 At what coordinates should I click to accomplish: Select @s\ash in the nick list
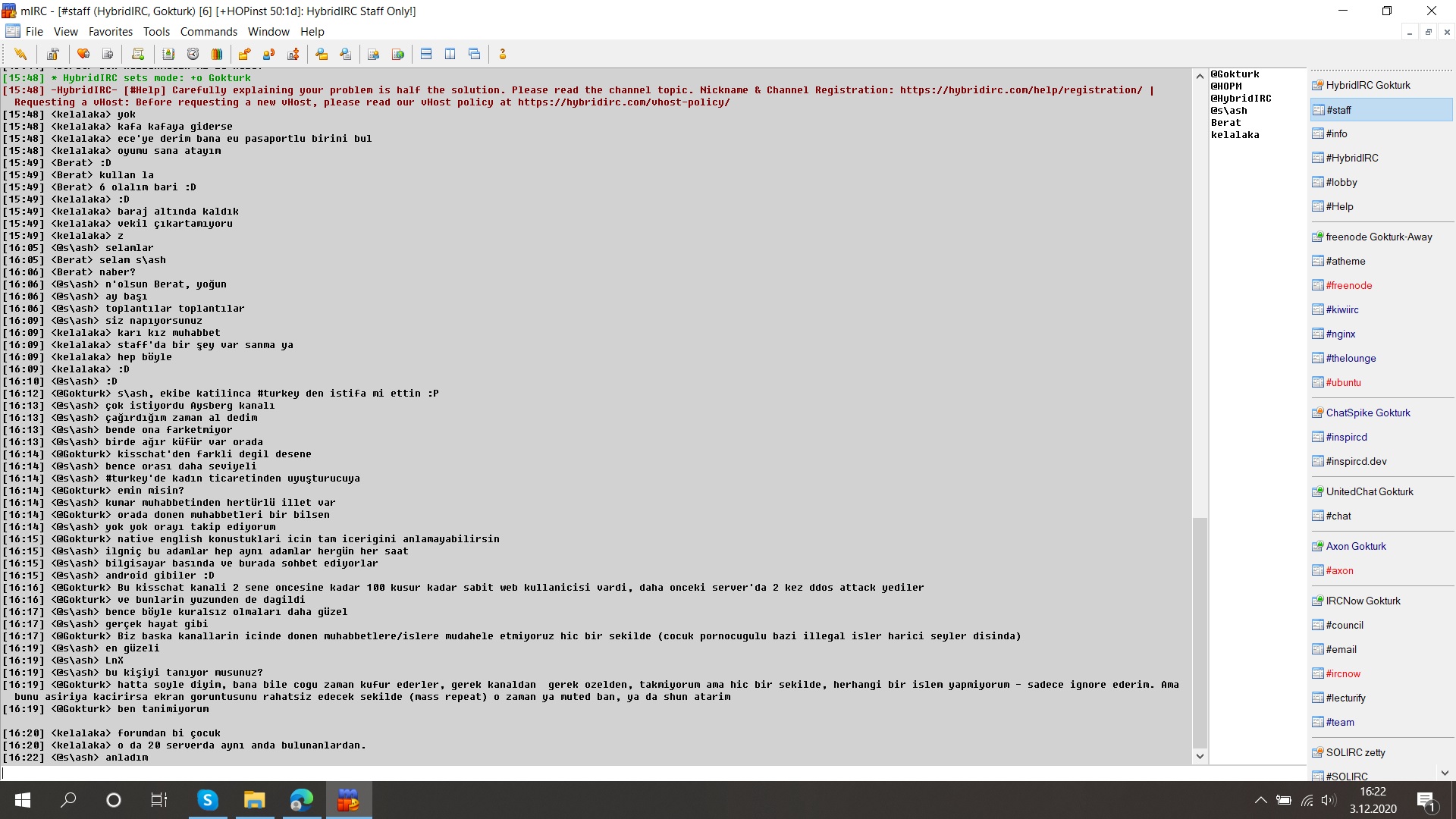point(1228,111)
